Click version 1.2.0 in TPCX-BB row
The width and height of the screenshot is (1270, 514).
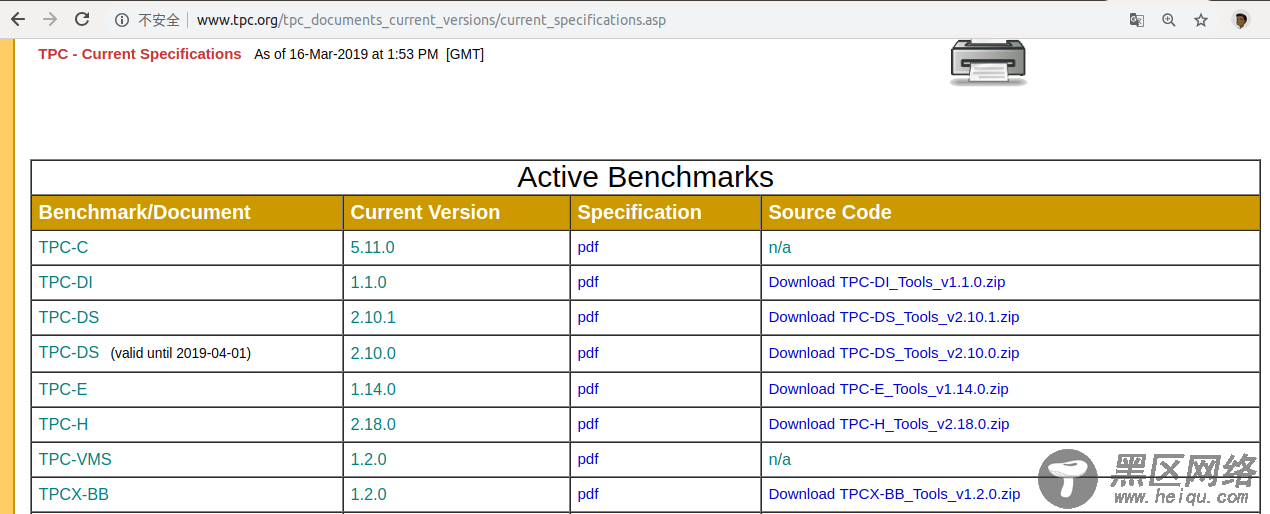pos(369,494)
